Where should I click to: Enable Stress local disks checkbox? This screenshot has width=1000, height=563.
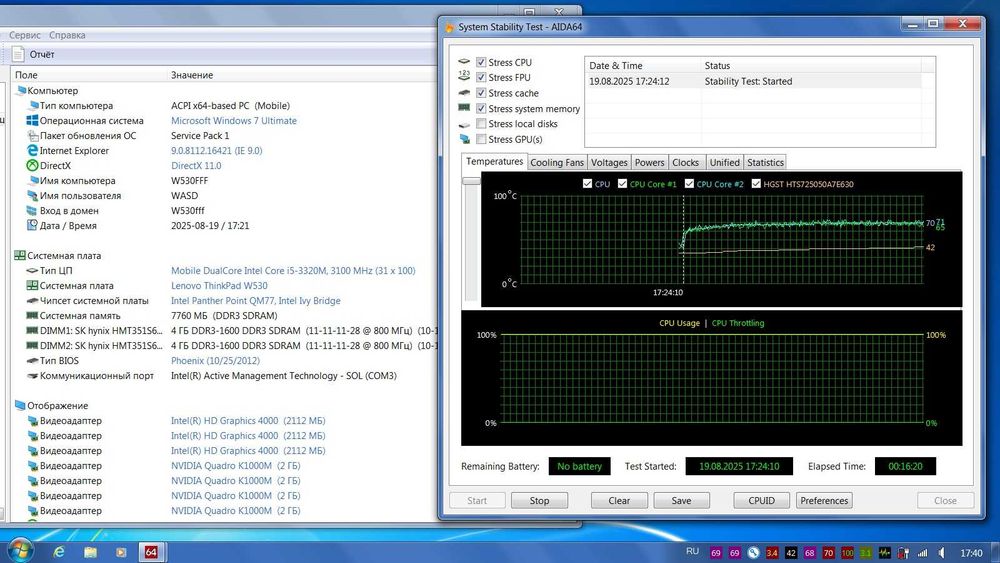(x=482, y=124)
